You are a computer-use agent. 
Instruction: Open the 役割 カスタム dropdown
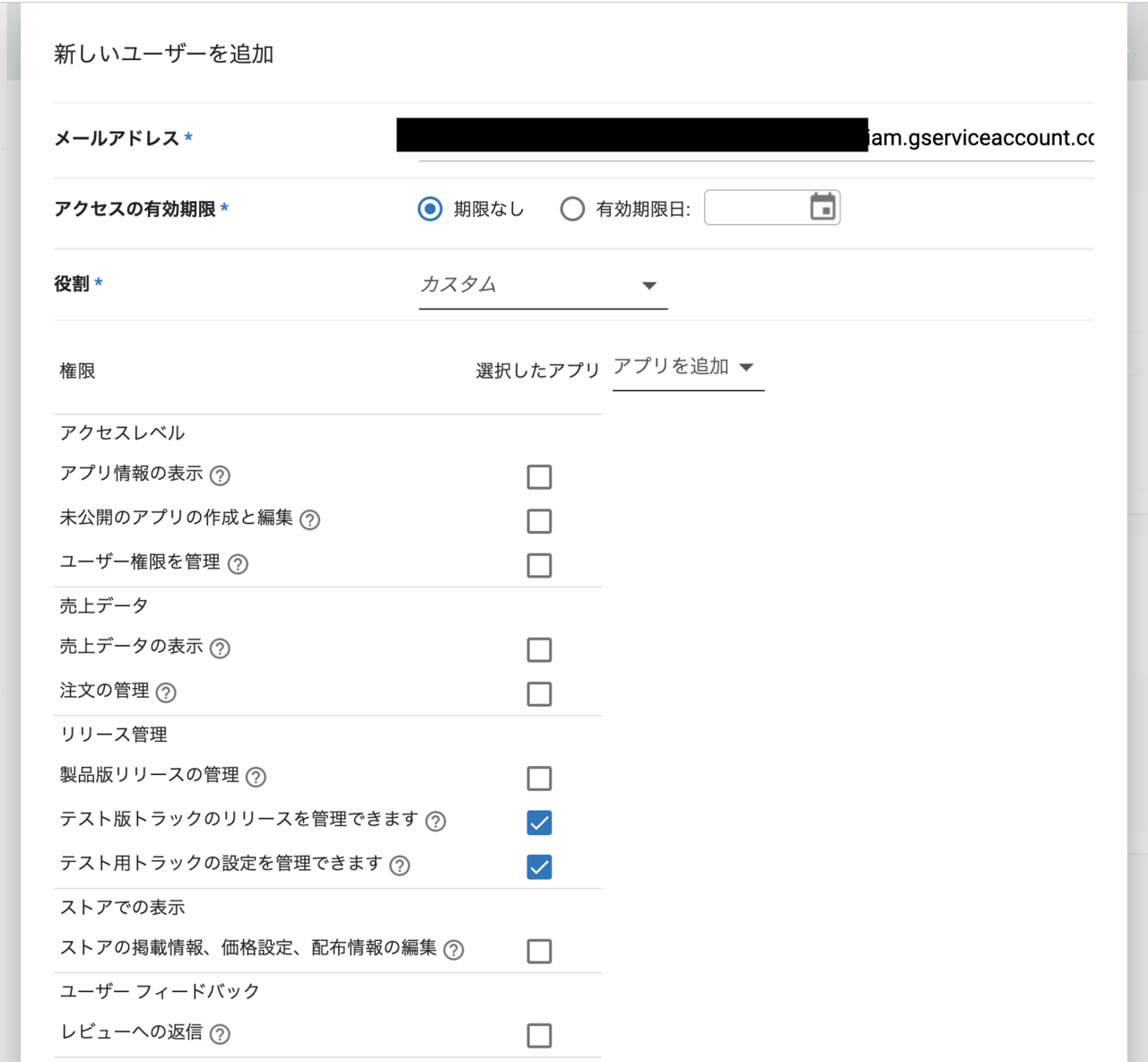tap(543, 285)
